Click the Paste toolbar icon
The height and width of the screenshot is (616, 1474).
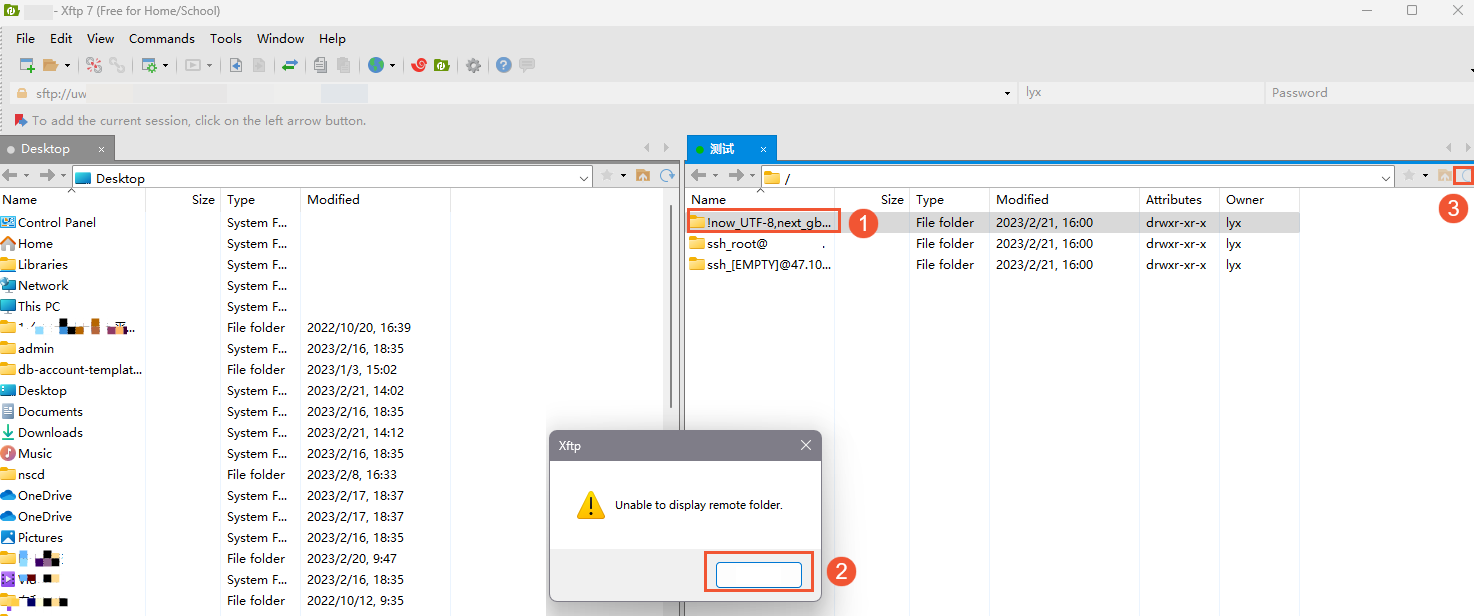(x=343, y=65)
